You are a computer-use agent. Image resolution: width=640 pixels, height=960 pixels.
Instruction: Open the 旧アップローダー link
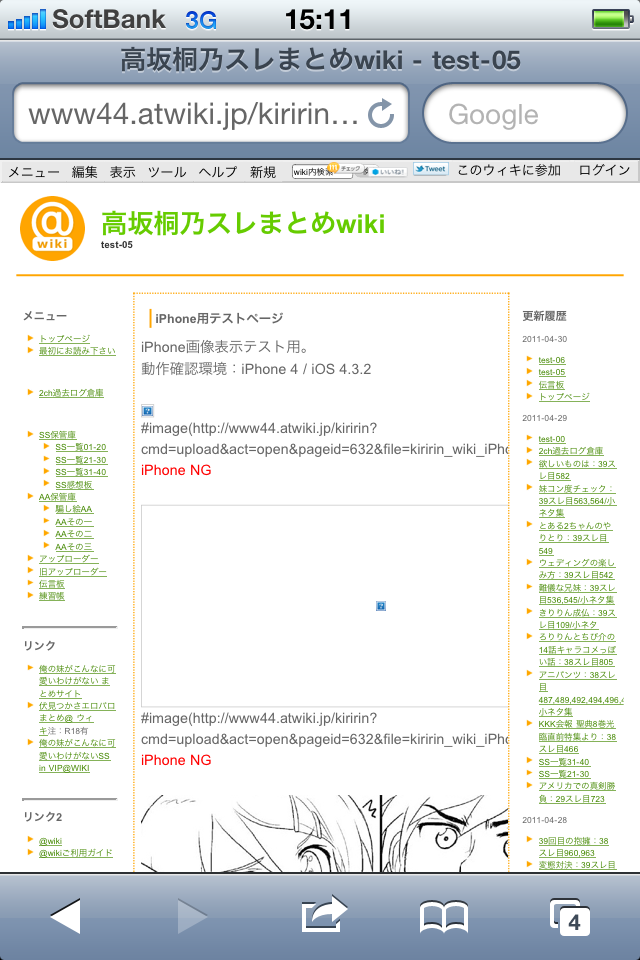coord(73,571)
